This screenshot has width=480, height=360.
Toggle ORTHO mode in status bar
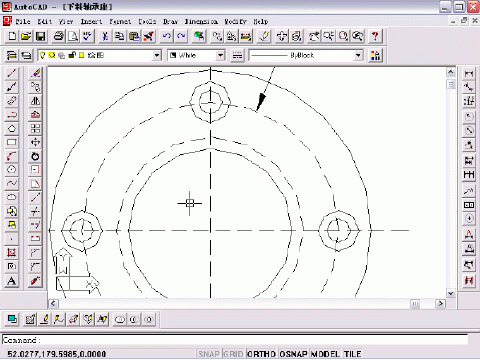coord(261,354)
